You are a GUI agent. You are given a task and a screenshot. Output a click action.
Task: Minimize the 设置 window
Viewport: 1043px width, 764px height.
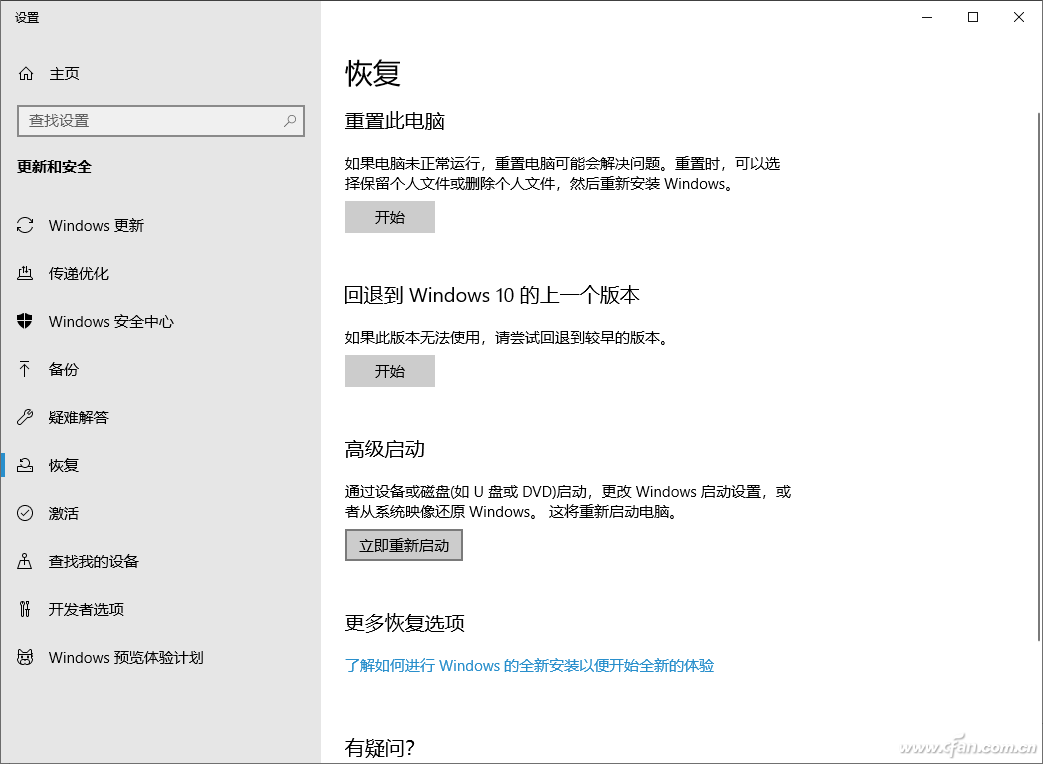(927, 17)
